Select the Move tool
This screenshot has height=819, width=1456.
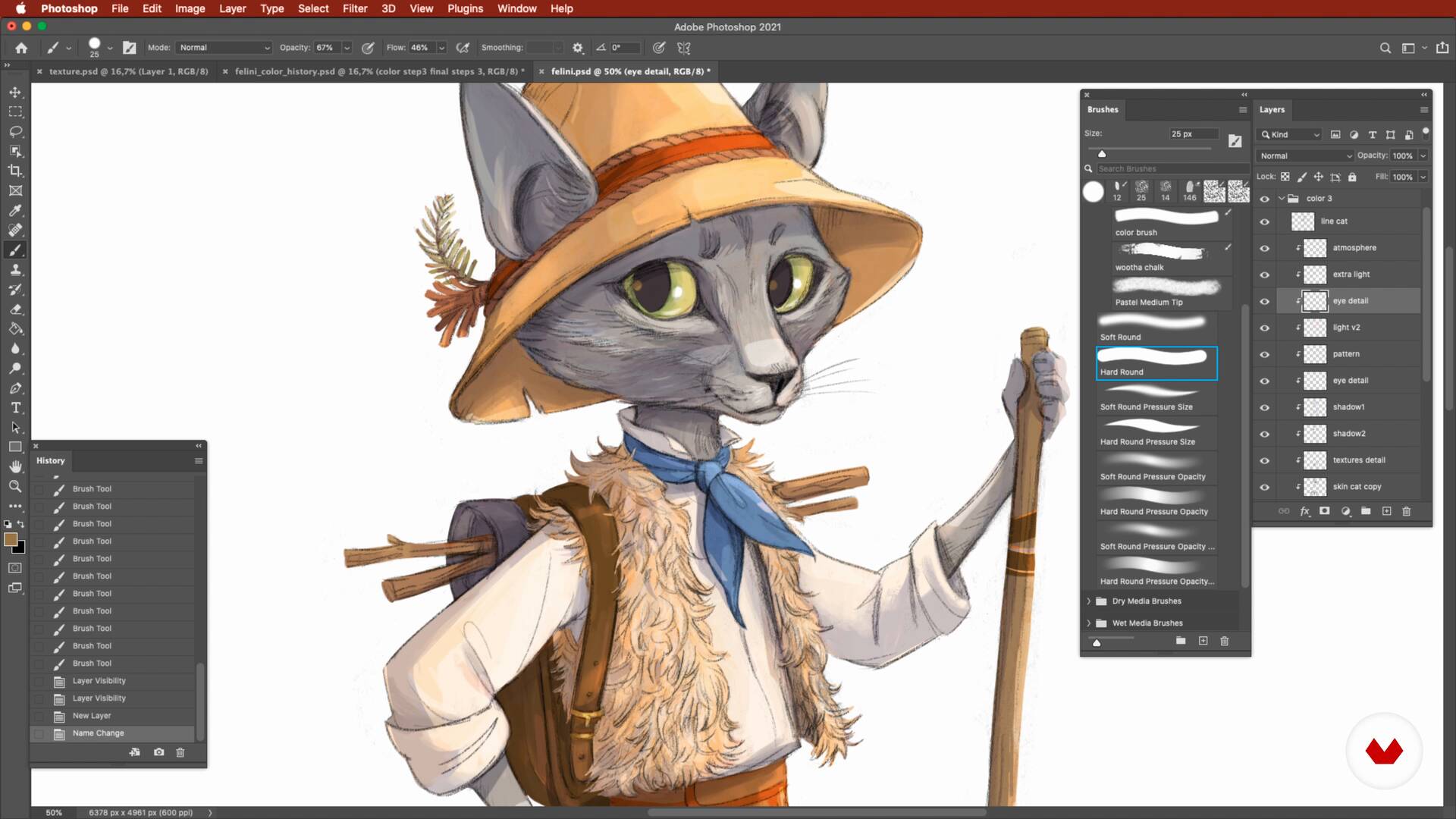click(15, 93)
